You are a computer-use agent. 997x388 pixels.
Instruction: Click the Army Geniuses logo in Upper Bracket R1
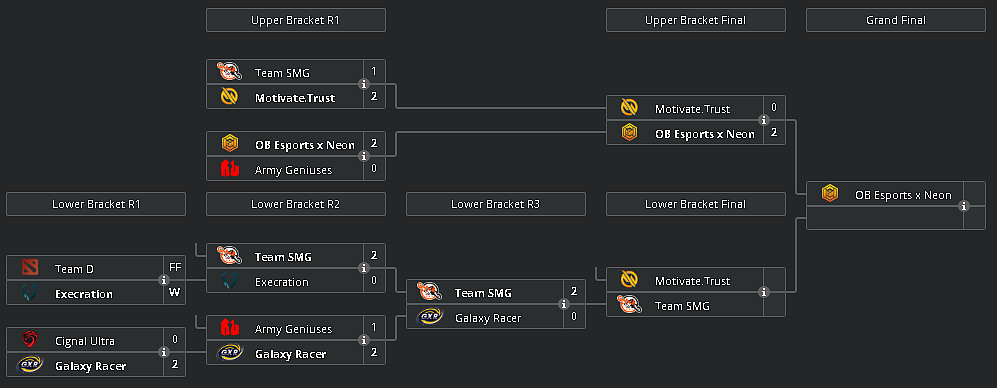(x=230, y=169)
